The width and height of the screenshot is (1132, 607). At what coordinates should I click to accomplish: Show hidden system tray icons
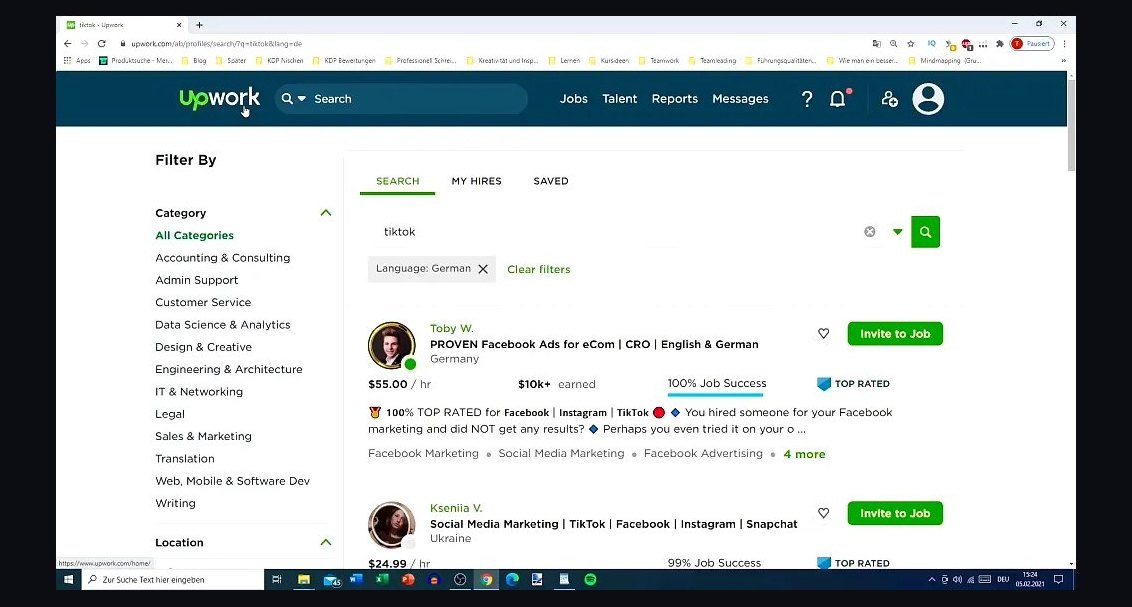(x=932, y=580)
